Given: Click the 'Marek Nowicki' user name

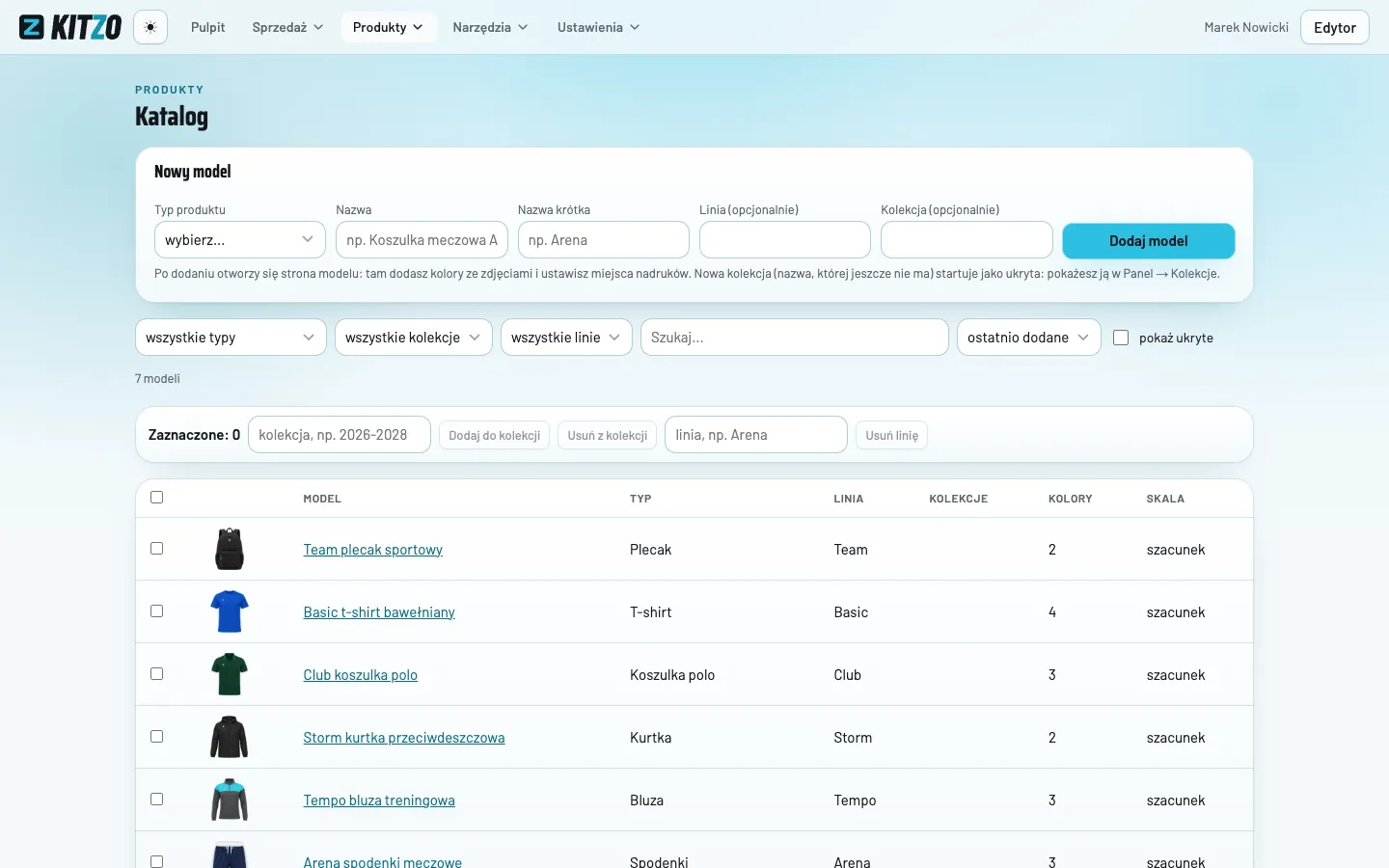Looking at the screenshot, I should click(x=1246, y=27).
